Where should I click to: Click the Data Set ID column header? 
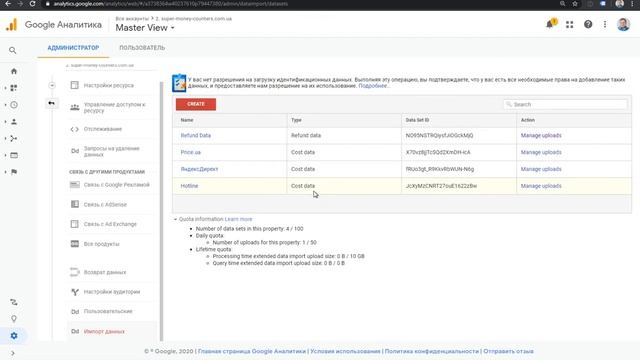417,120
